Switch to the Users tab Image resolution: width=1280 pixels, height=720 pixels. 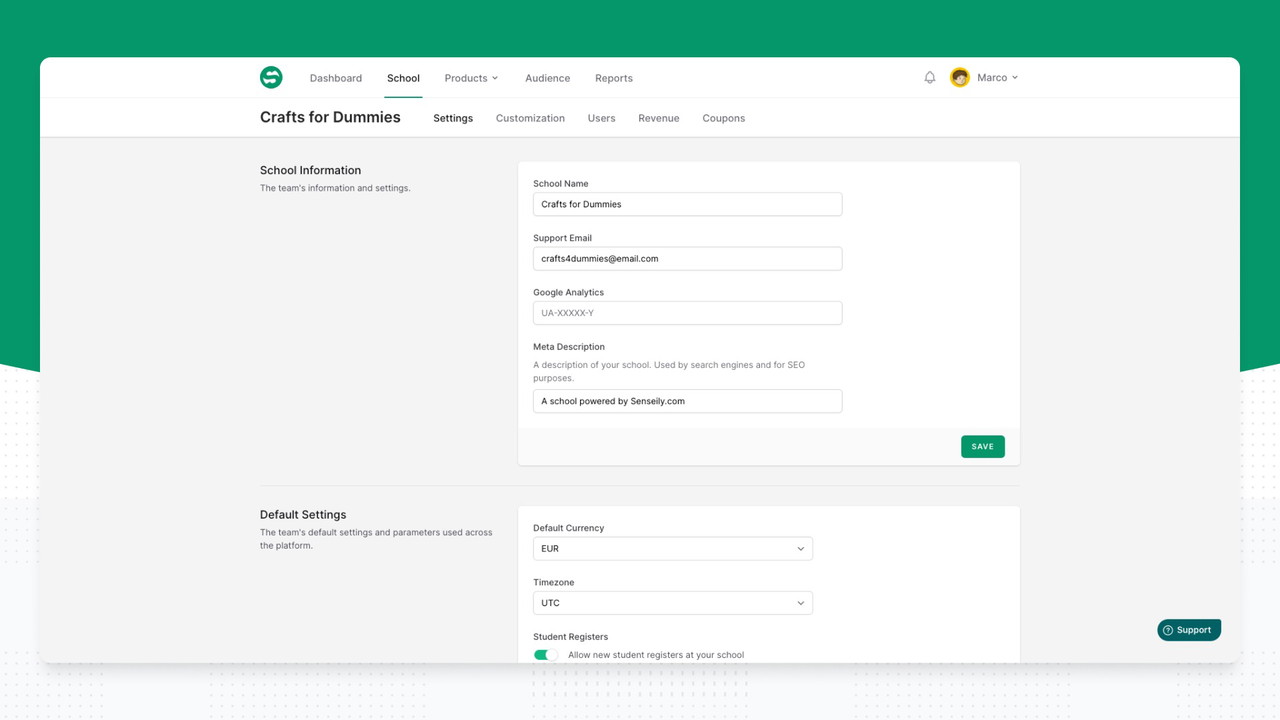(601, 118)
